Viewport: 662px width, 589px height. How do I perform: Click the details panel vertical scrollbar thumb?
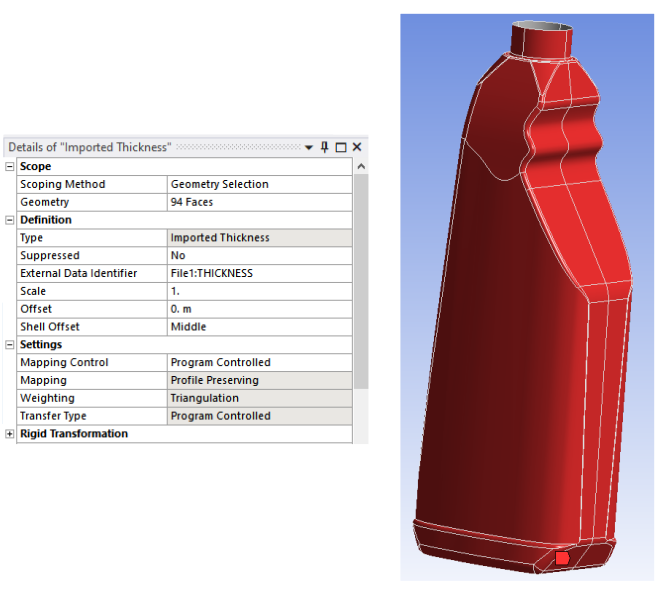(x=361, y=281)
